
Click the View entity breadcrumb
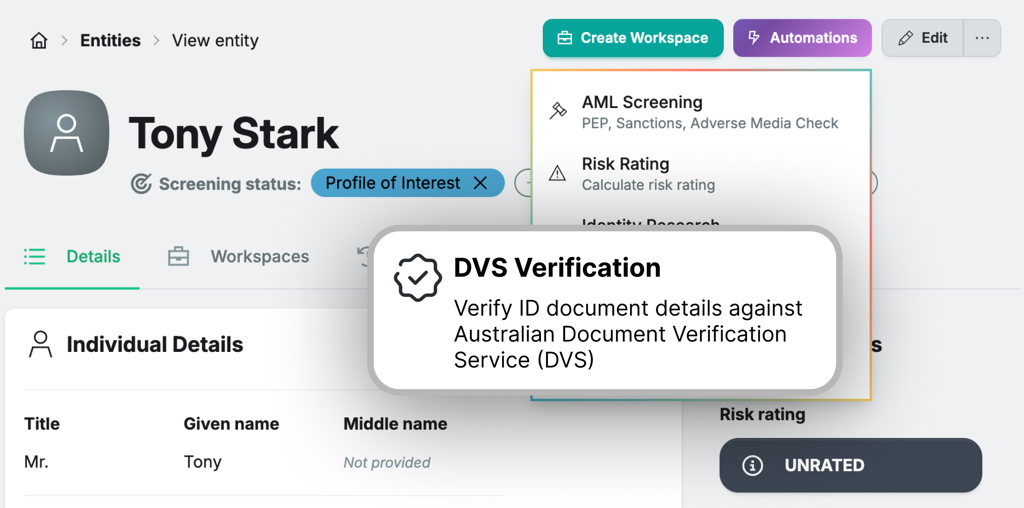pos(216,40)
